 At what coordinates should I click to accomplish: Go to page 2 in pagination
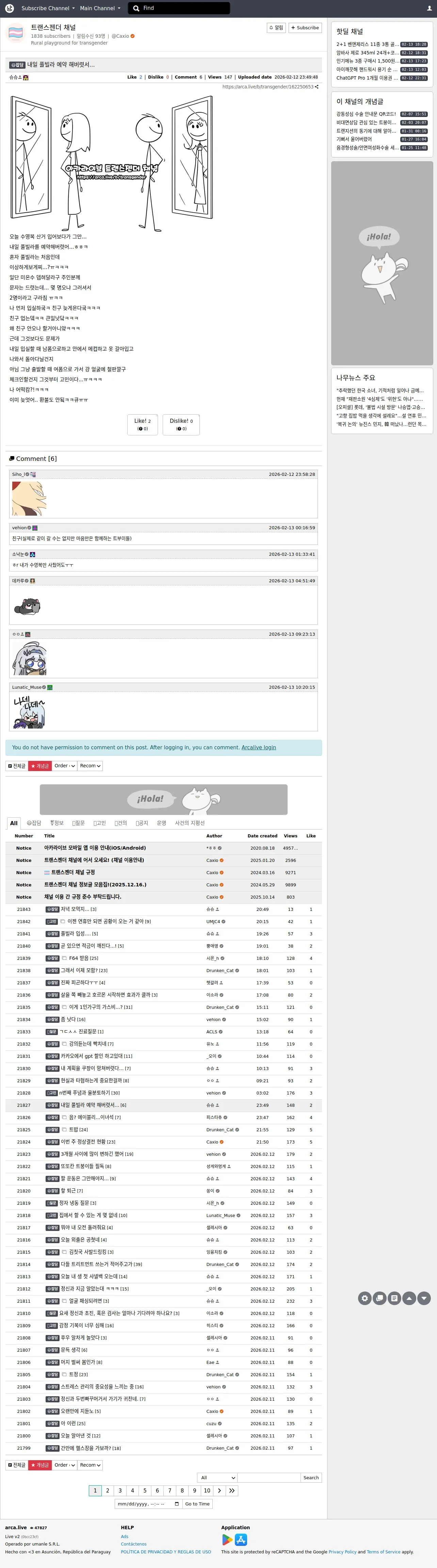pos(107,1491)
